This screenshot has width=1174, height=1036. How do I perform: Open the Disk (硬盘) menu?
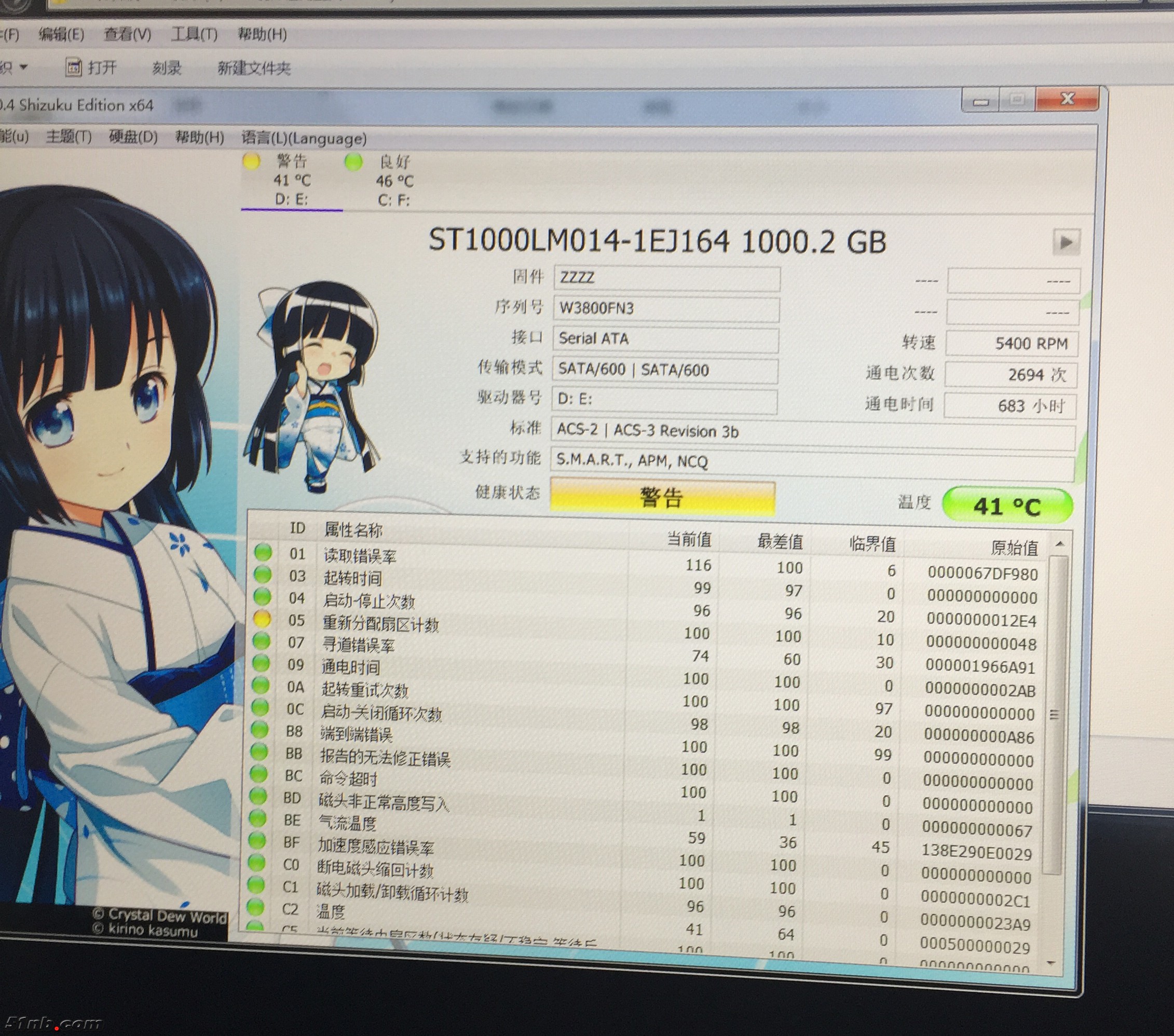click(133, 137)
